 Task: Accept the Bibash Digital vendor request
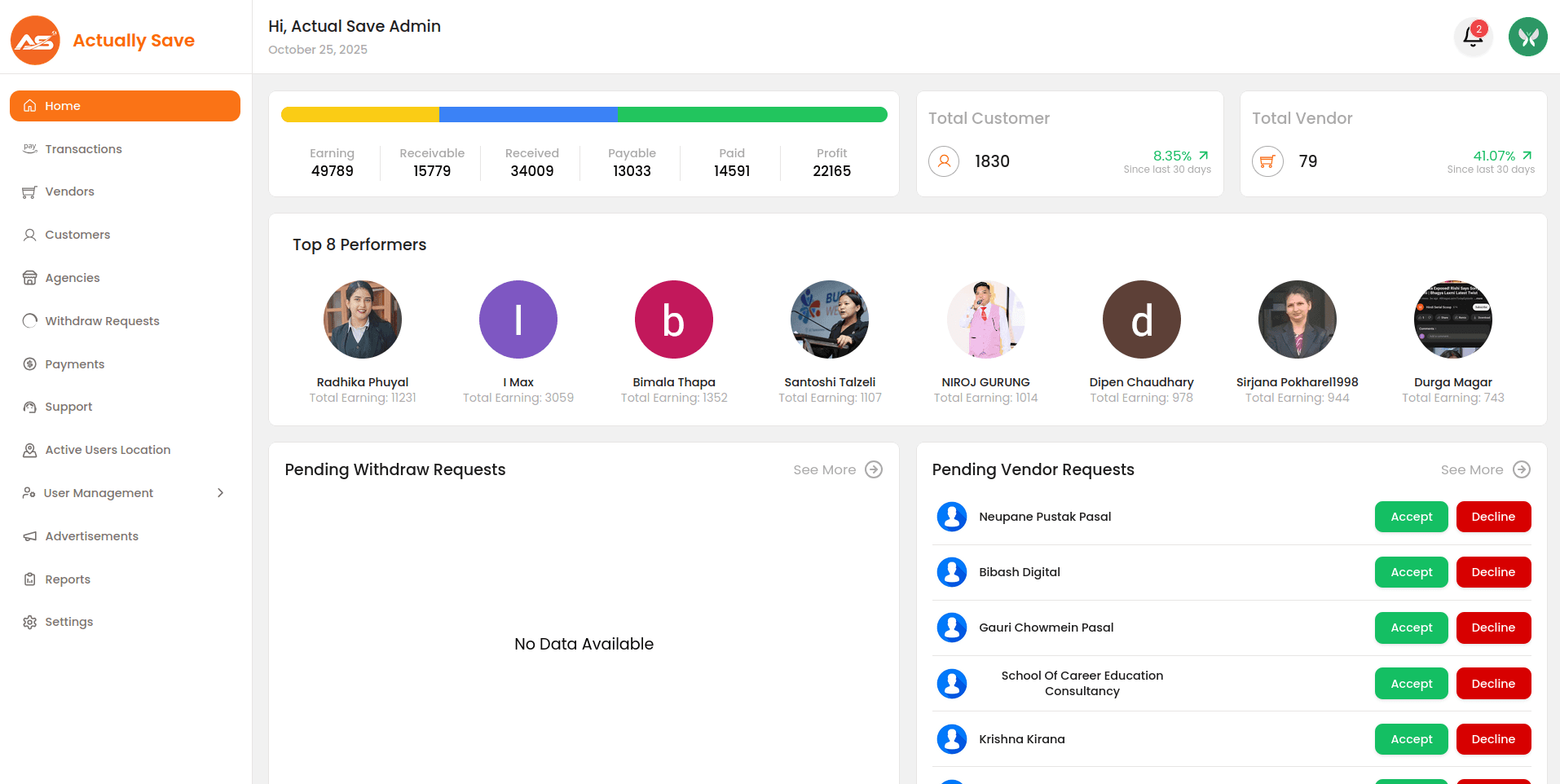coord(1411,572)
